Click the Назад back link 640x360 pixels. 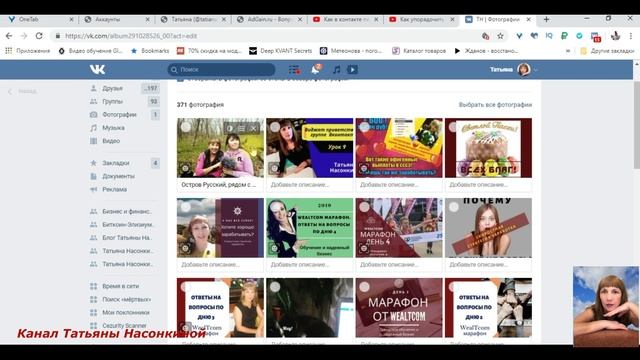[x=23, y=91]
